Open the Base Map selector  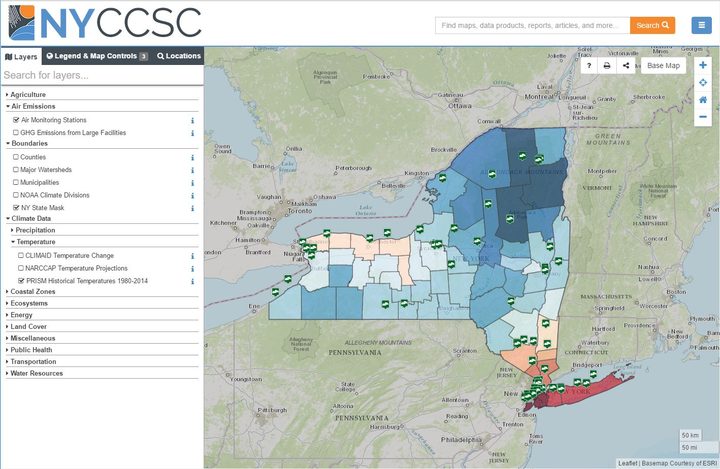pyautogui.click(x=663, y=66)
